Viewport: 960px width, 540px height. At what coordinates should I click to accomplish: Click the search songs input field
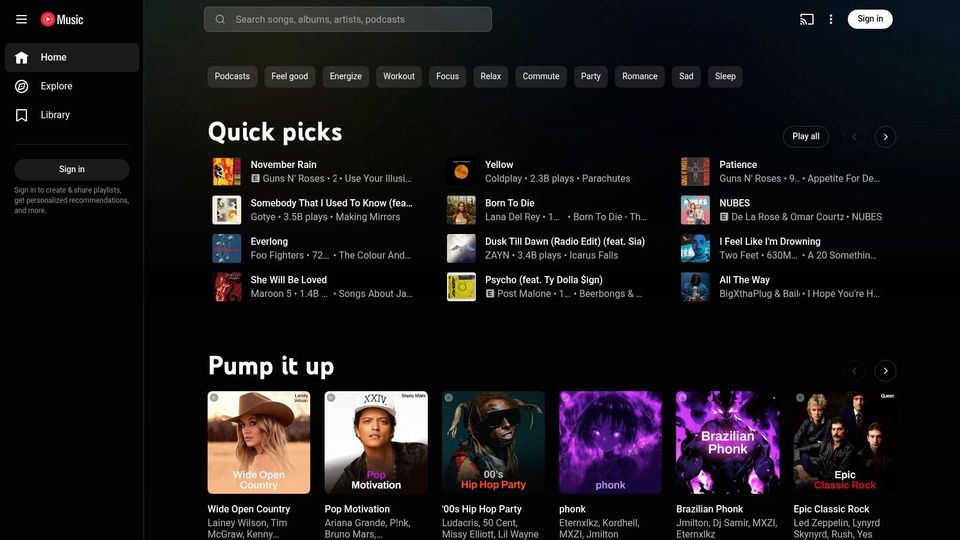click(348, 20)
